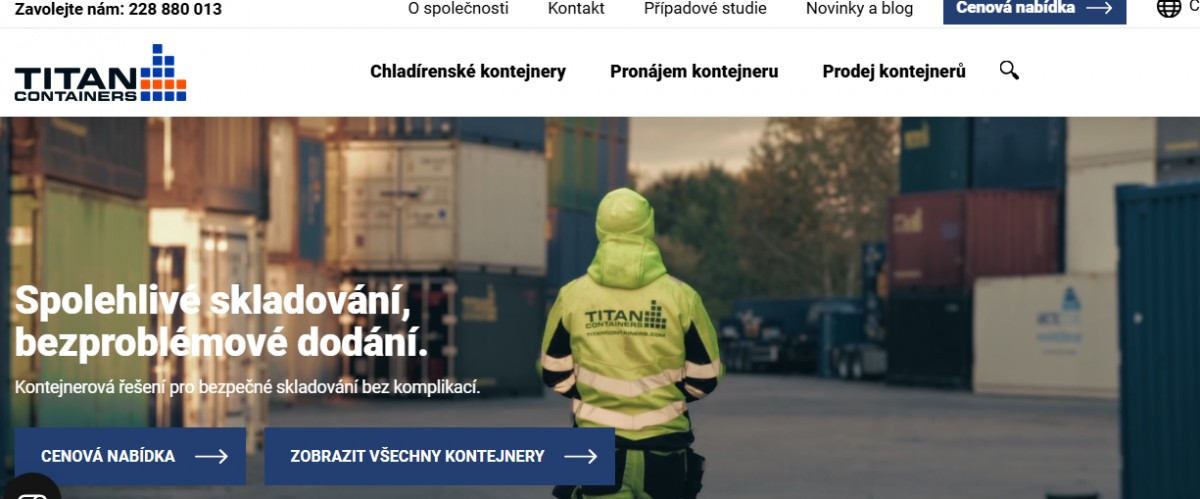Screen dimensions: 1200x499
Task: Expand the Chladírenské kontejnery menu
Action: pos(468,71)
